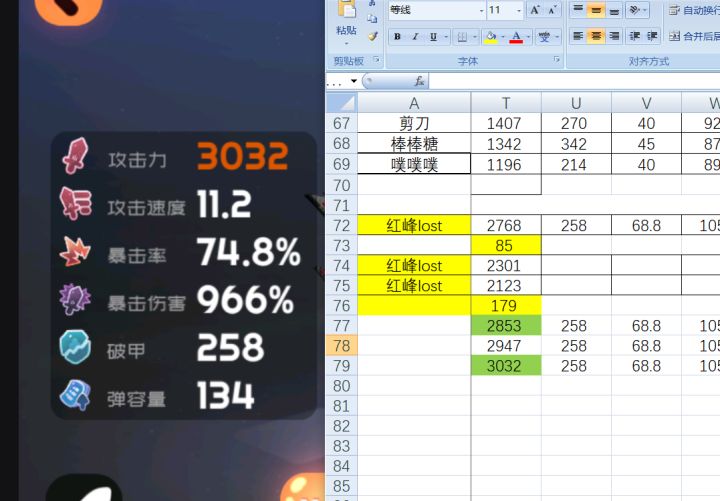Open the font name 等线 dropdown
Viewport: 720px width, 501px height.
click(x=482, y=10)
